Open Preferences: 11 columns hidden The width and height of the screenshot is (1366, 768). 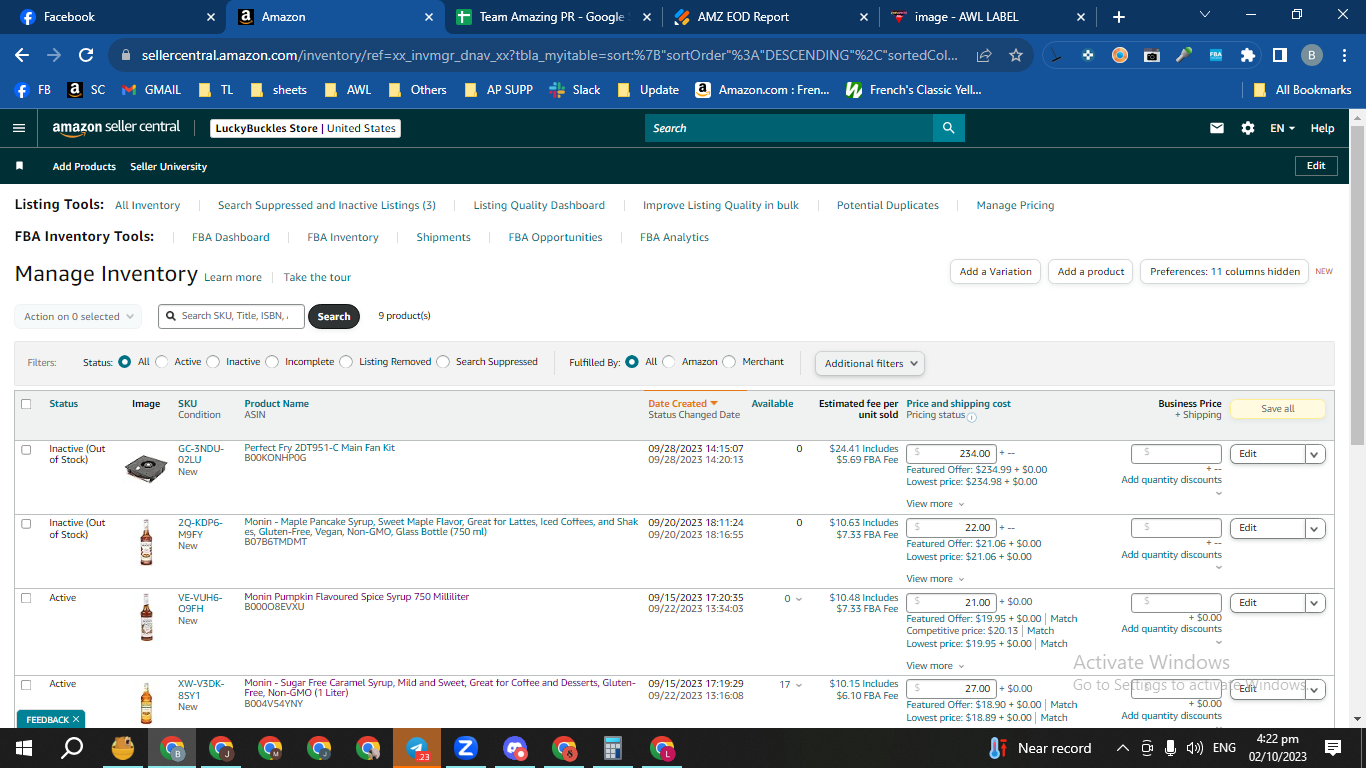click(1224, 272)
